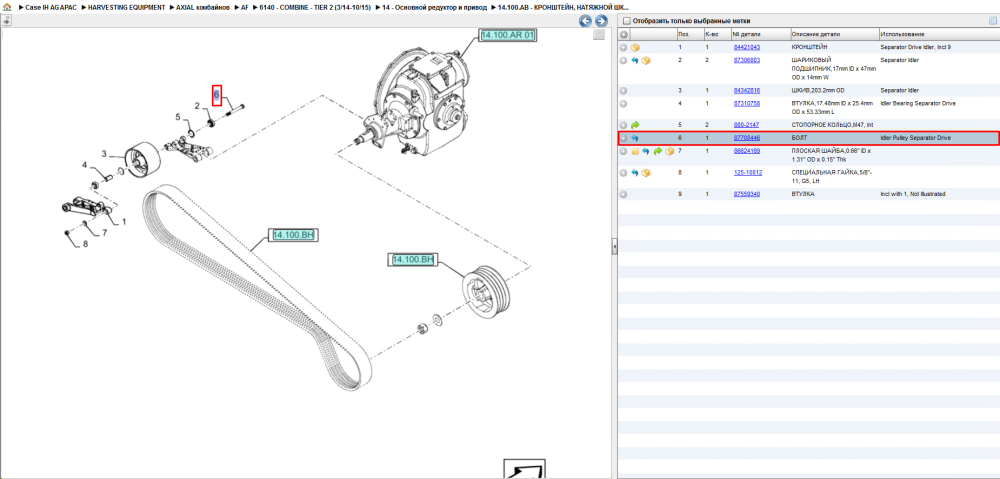Click the blue arrow icon for part 87708446
The image size is (1000, 479).
[635, 138]
